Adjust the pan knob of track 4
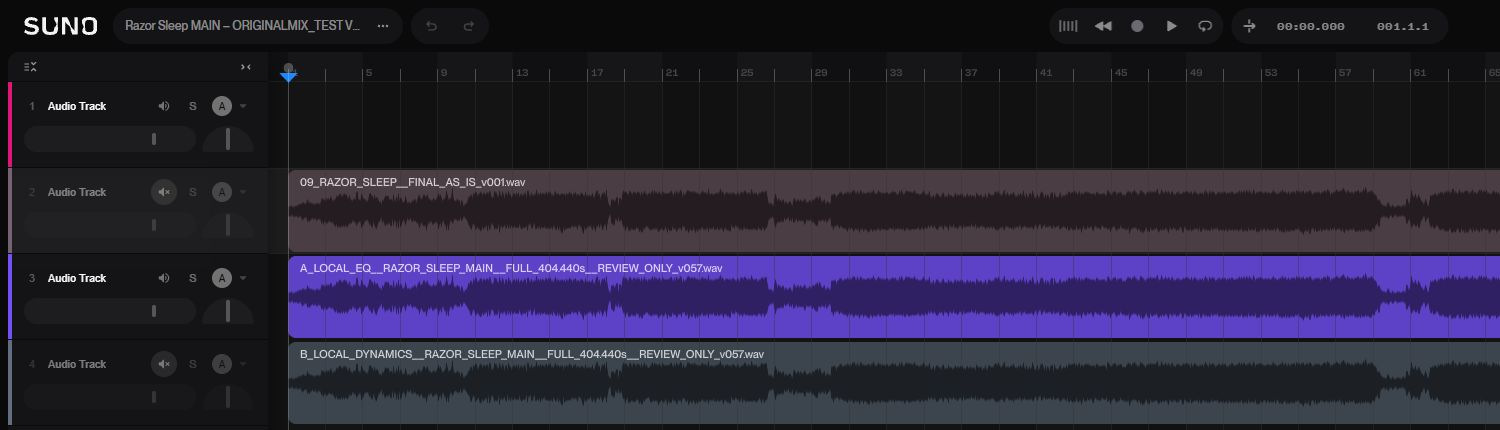Screen dimensions: 1500x430 228,397
